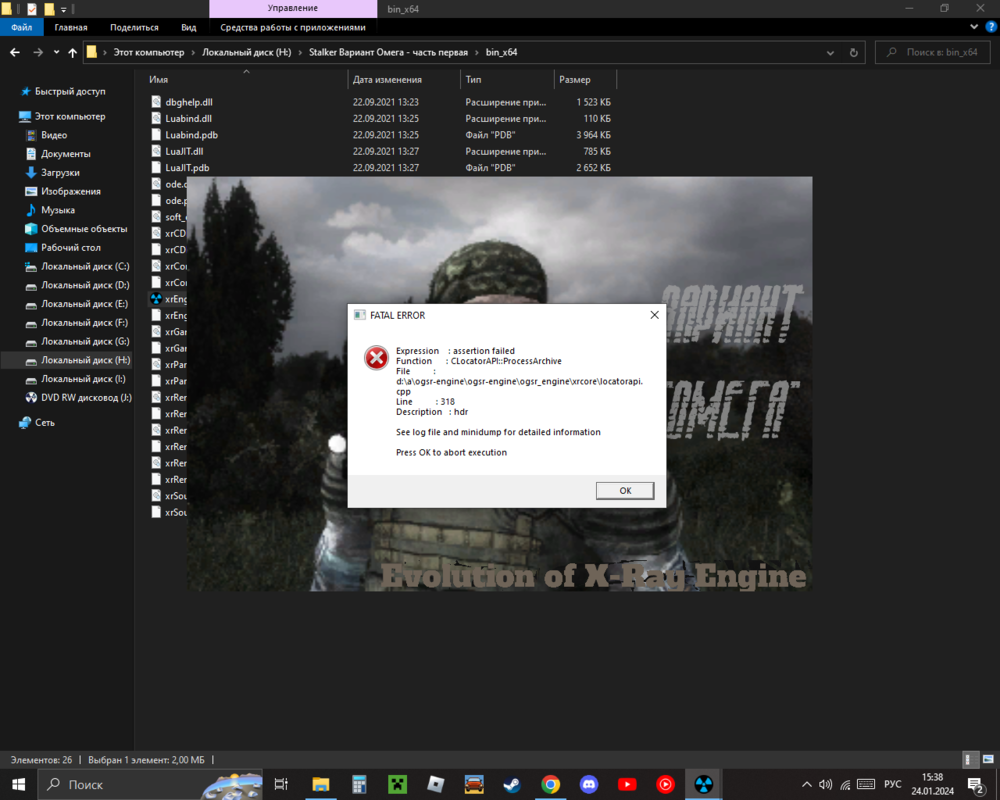1000x800 pixels.
Task: Open the Steam icon in the taskbar
Action: [512, 784]
